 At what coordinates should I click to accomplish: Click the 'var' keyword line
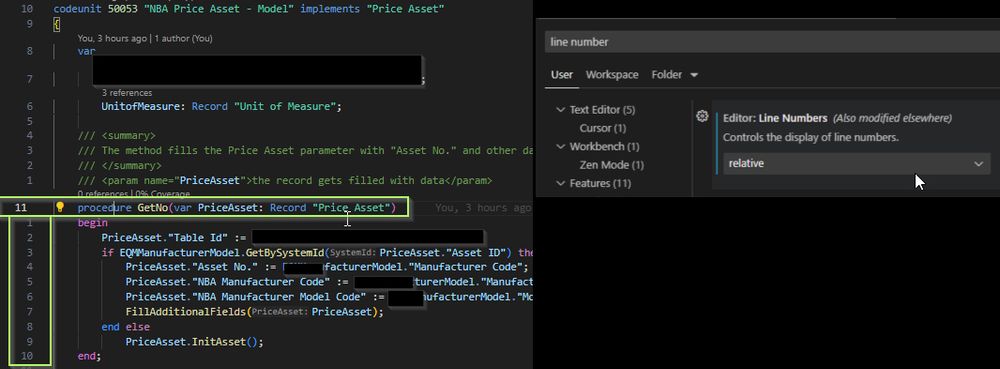point(87,51)
